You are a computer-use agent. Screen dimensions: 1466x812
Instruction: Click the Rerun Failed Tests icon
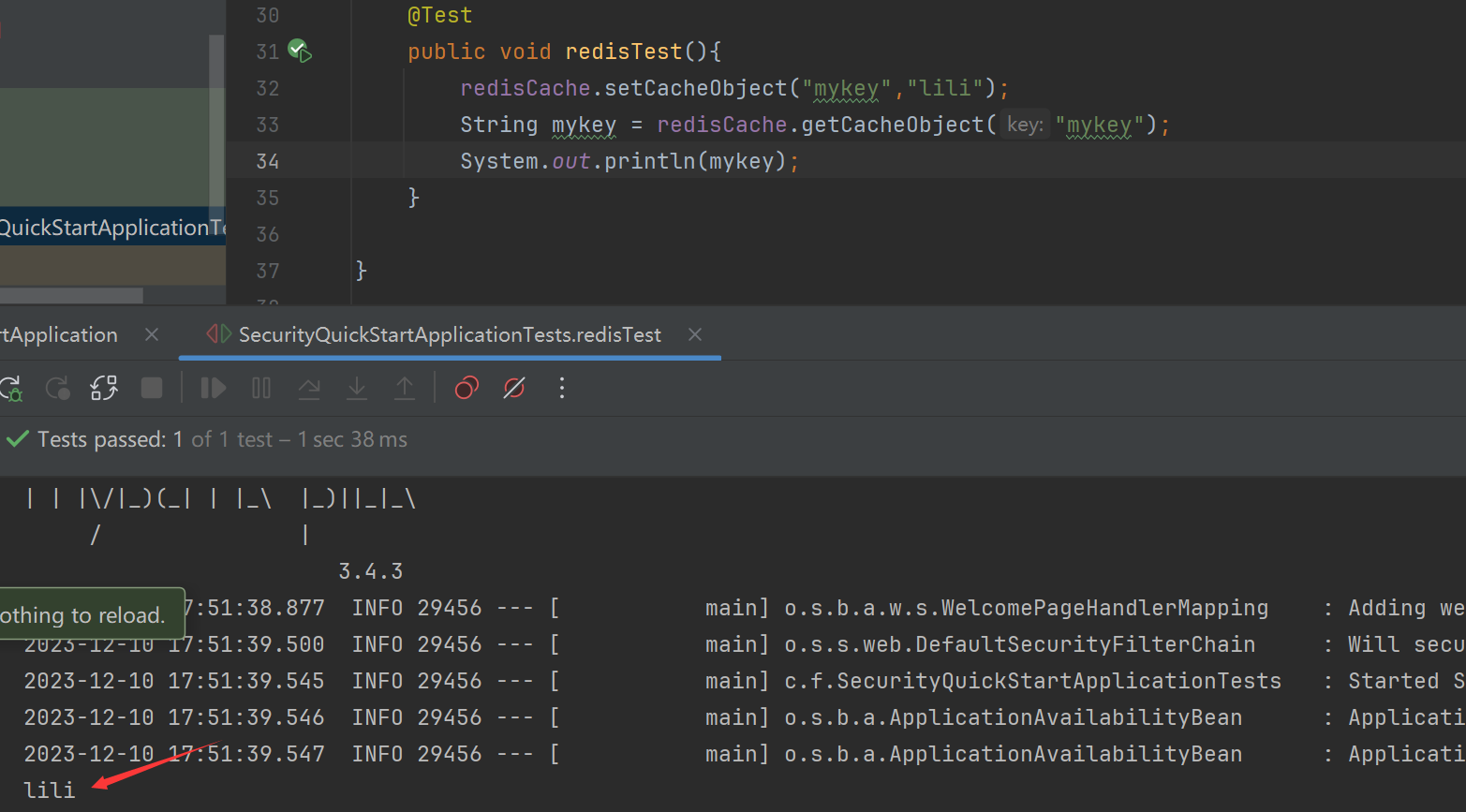point(58,388)
